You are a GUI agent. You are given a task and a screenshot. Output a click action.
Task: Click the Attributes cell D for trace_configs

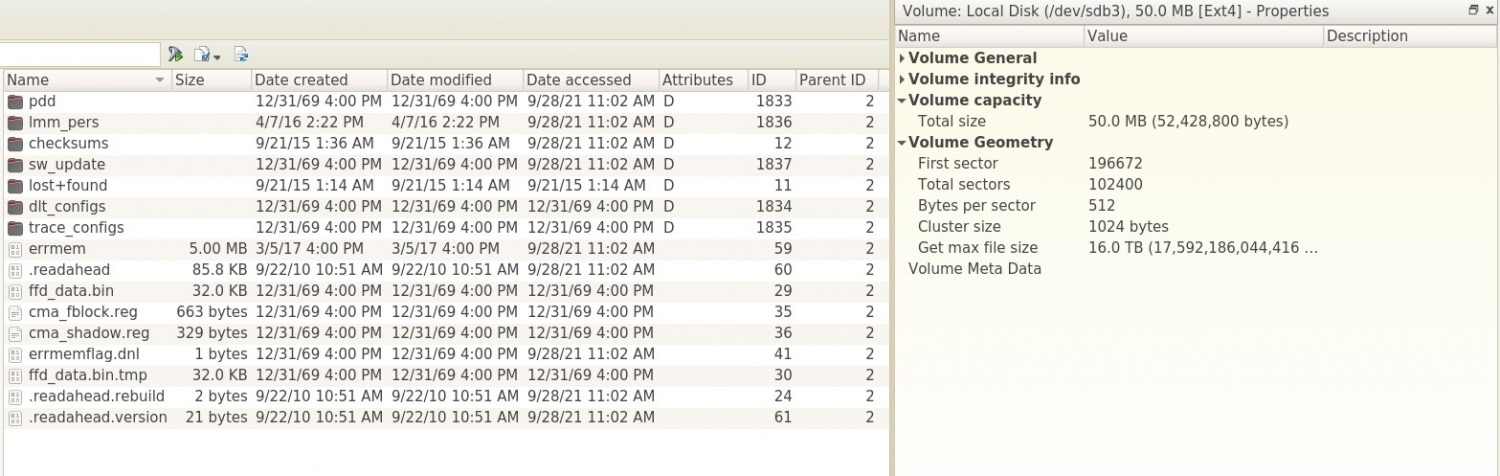(668, 227)
